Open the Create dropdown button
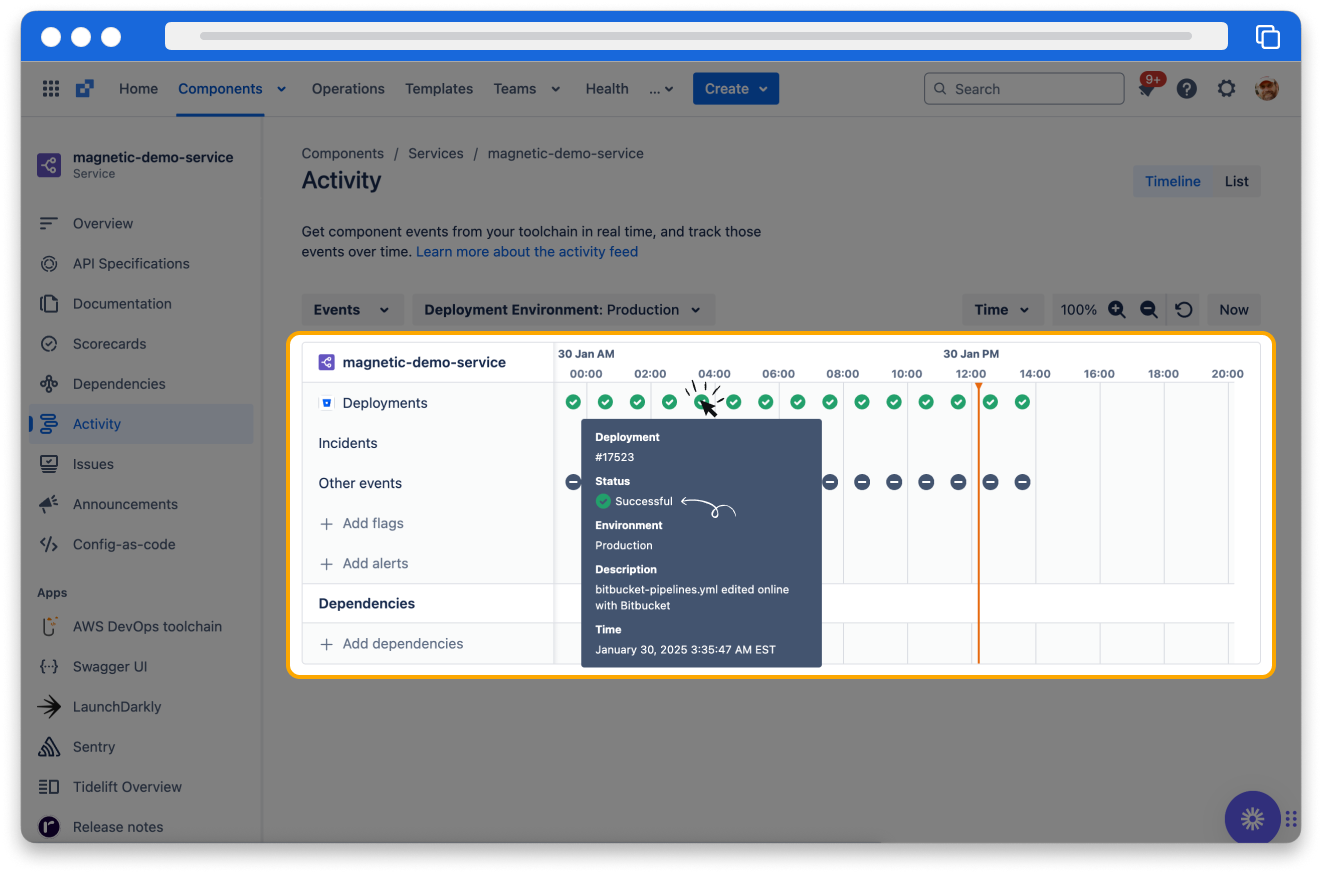The image size is (1322, 874). pos(736,89)
